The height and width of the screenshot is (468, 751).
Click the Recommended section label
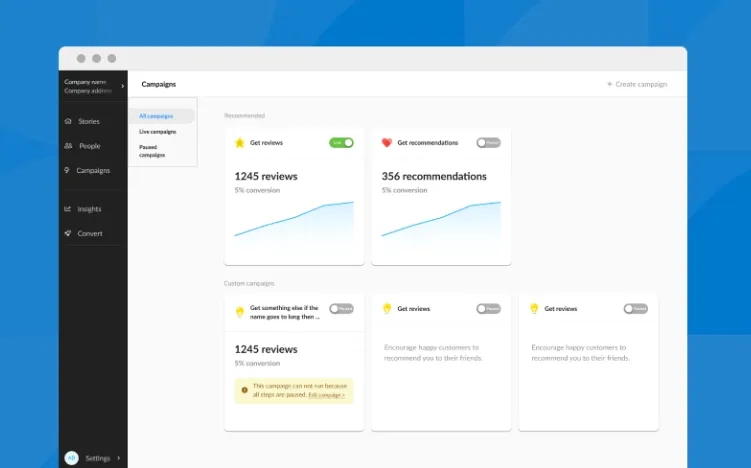[244, 115]
